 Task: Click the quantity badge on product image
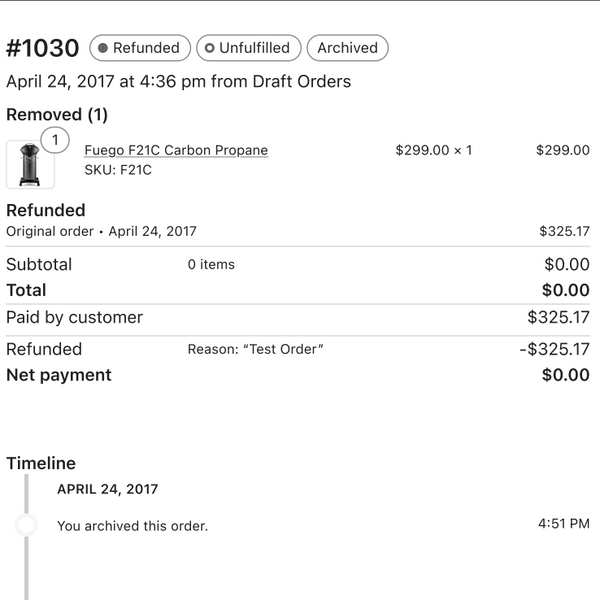coord(55,140)
